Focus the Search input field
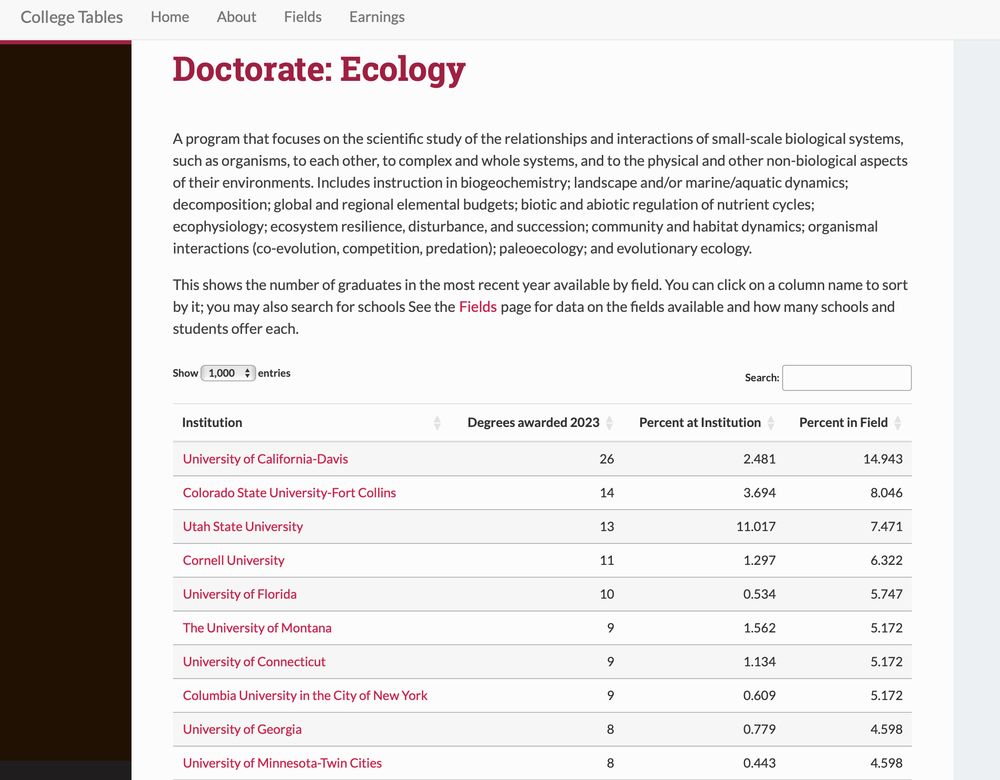 point(846,378)
